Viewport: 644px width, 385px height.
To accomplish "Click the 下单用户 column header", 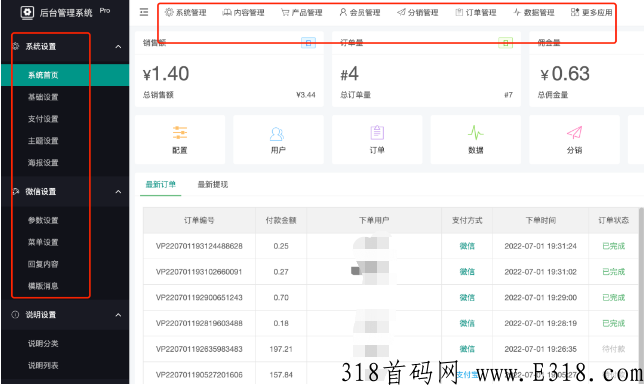I will pyautogui.click(x=374, y=221).
